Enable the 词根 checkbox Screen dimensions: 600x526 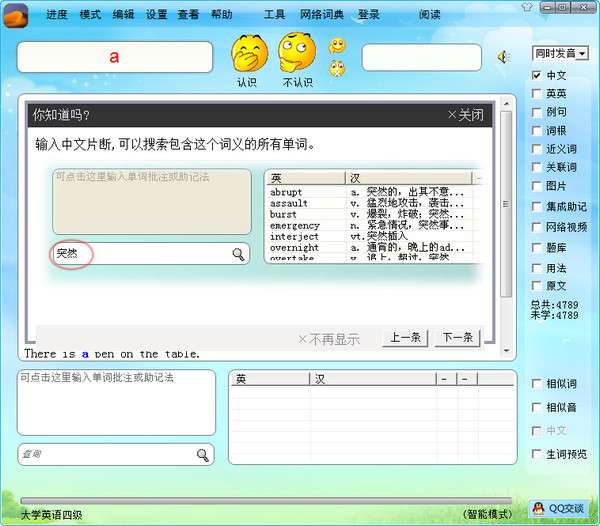tap(536, 131)
